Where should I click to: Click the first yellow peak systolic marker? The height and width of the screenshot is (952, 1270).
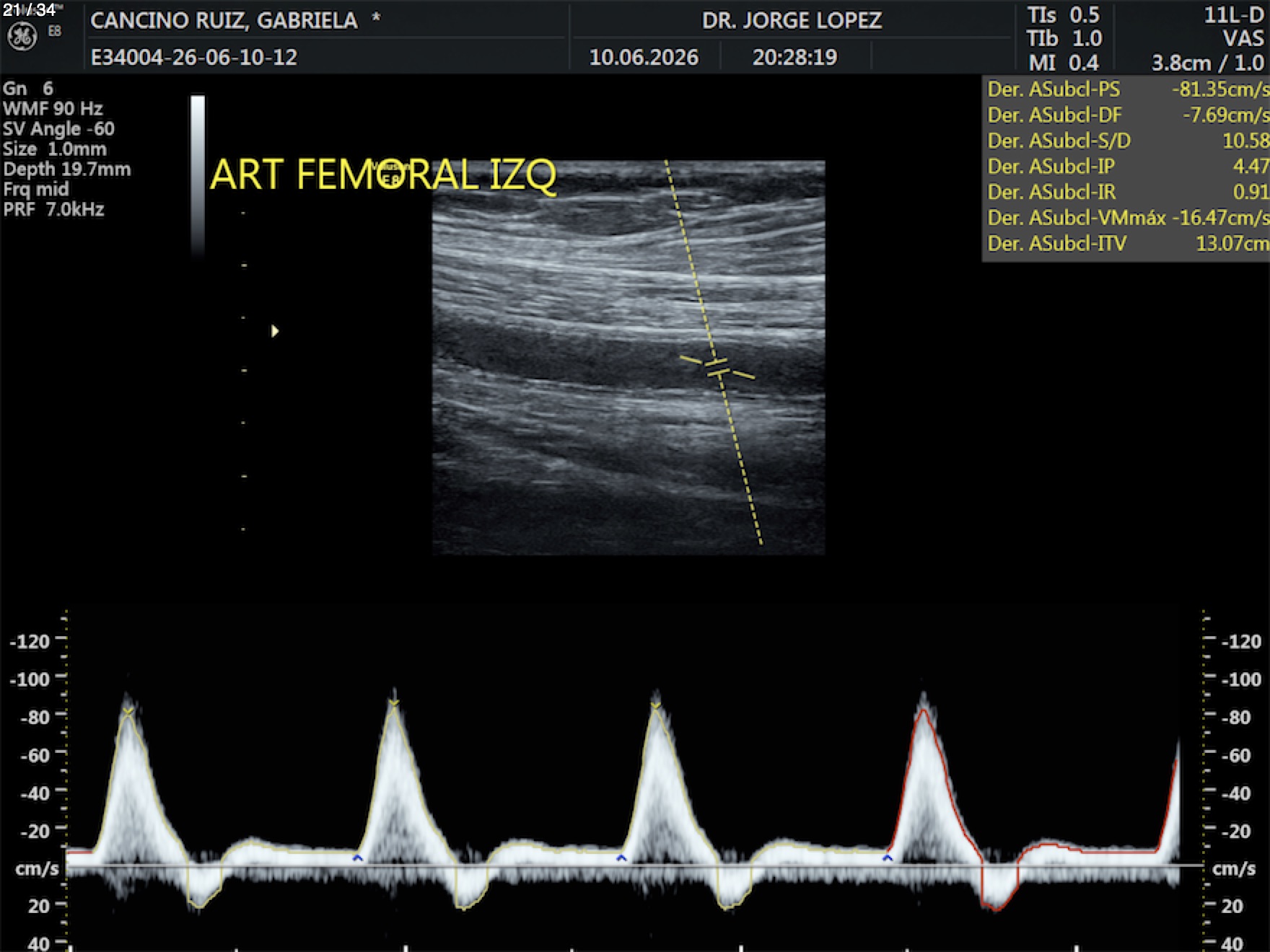point(128,713)
